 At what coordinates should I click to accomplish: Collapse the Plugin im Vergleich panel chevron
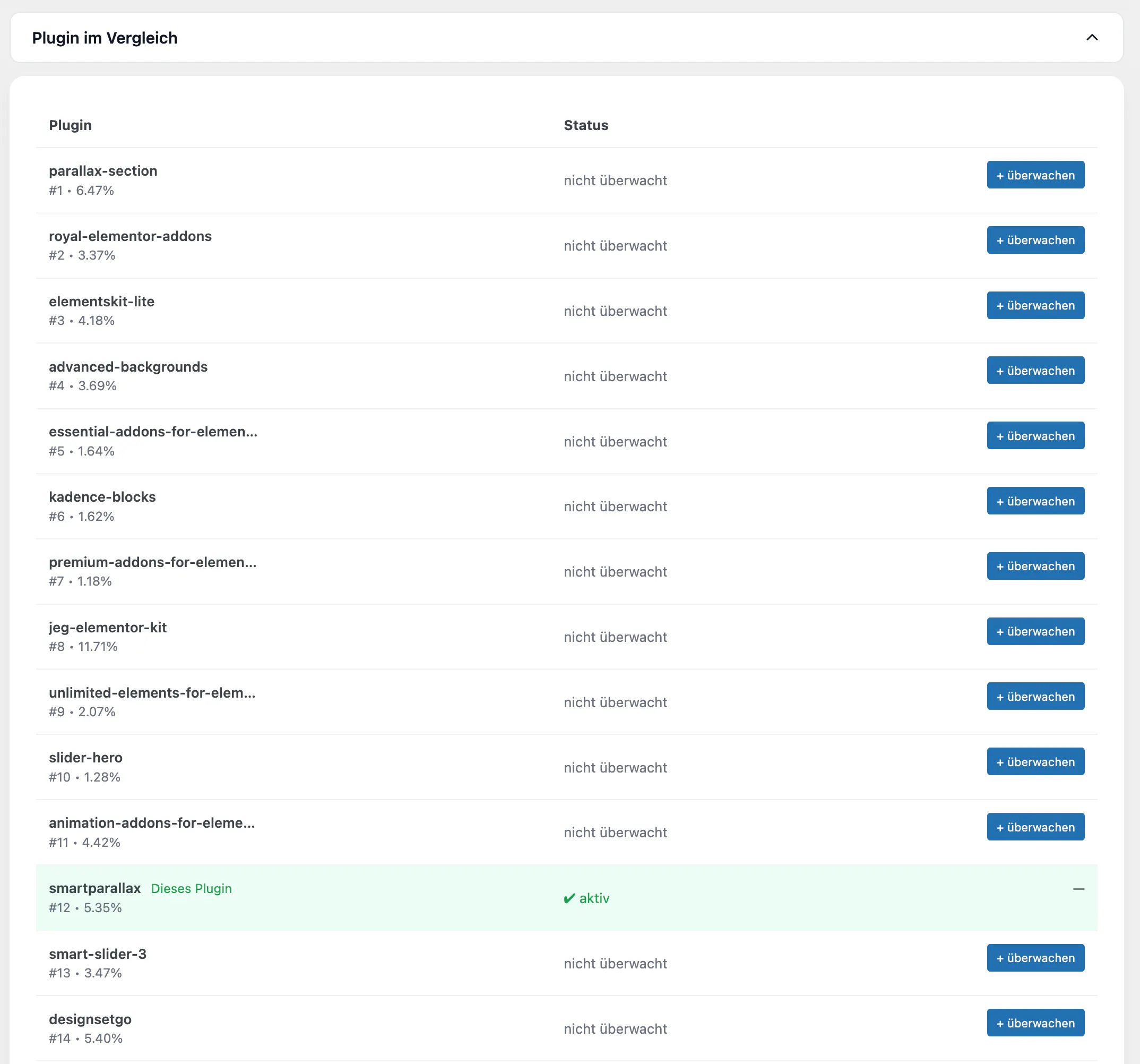pos(1092,37)
